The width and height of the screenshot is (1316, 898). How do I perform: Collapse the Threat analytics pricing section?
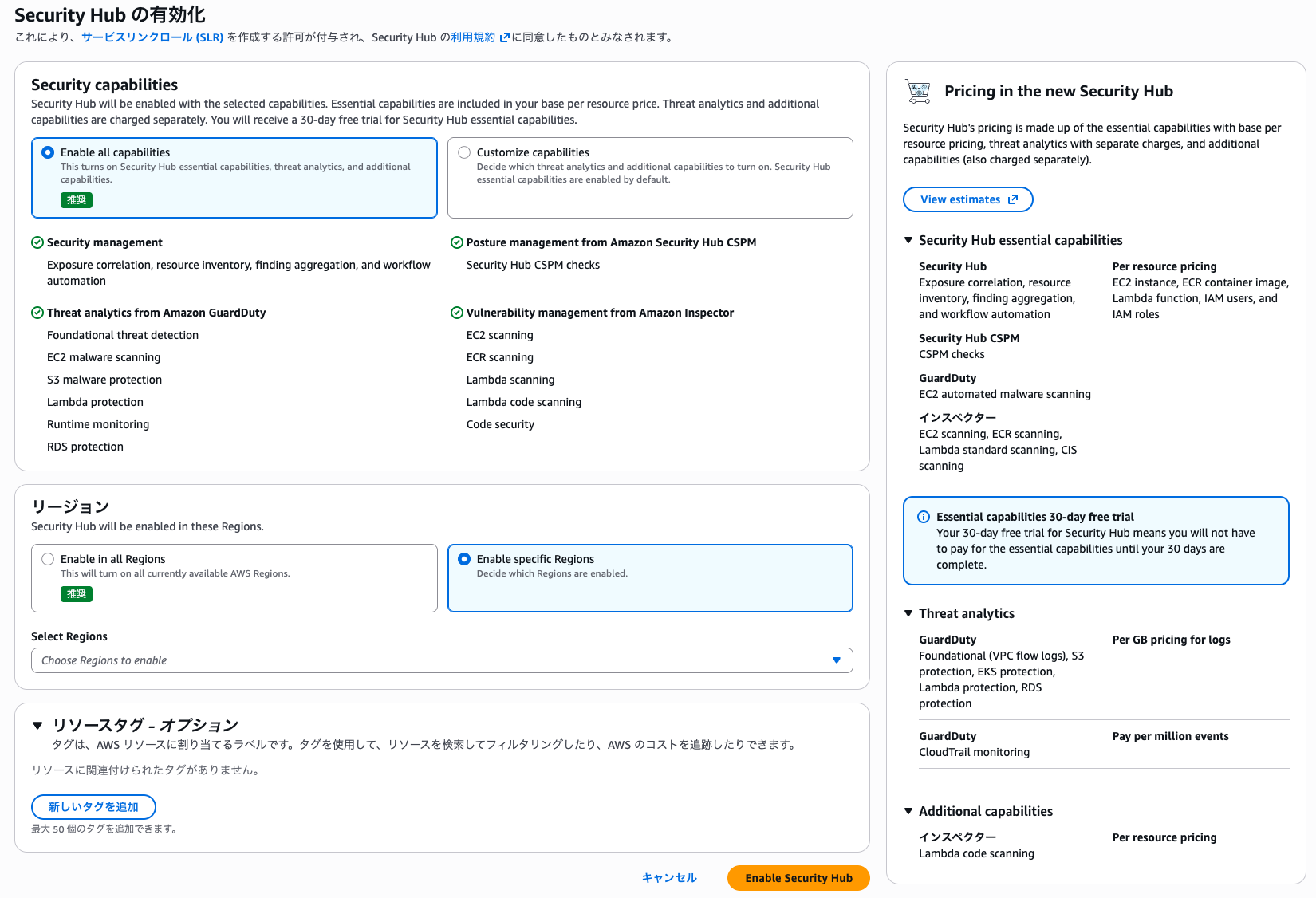[x=908, y=613]
